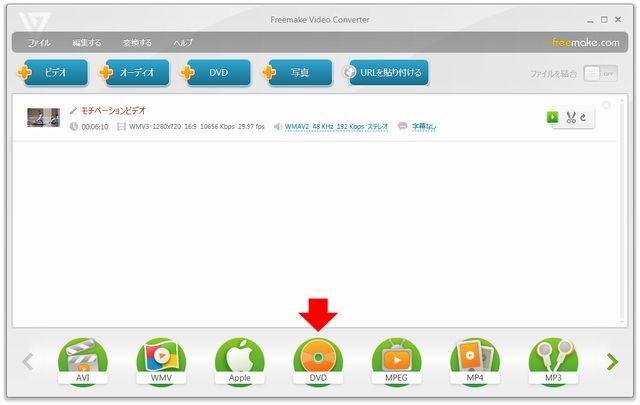This screenshot has width=640, height=405.
Task: Play the video with green preview button
Action: tap(553, 117)
